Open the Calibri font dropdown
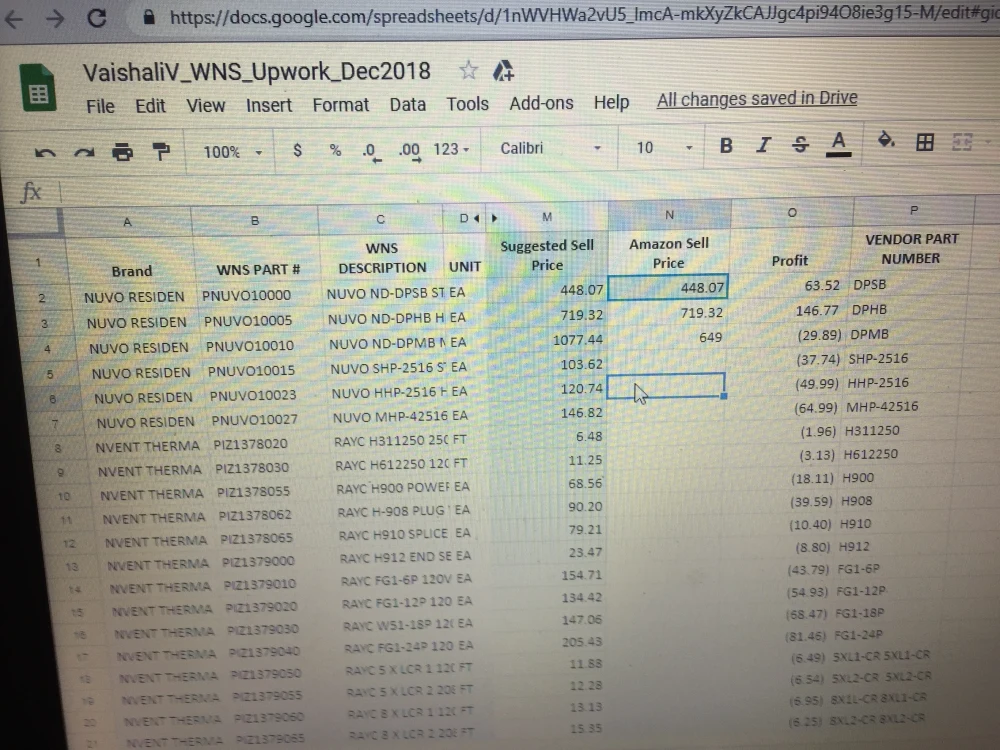1000x750 pixels. [550, 149]
